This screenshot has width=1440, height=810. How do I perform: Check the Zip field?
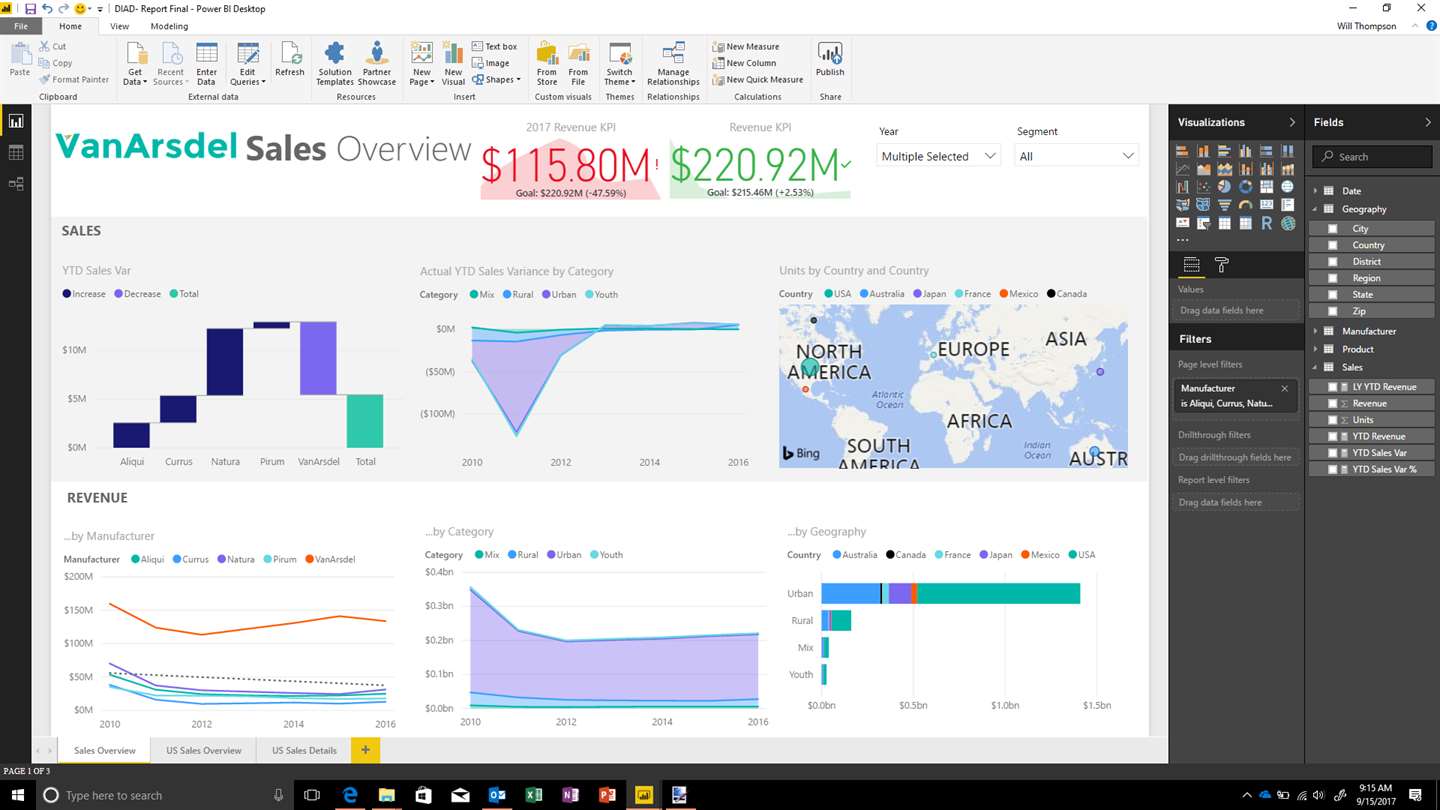click(x=1333, y=311)
